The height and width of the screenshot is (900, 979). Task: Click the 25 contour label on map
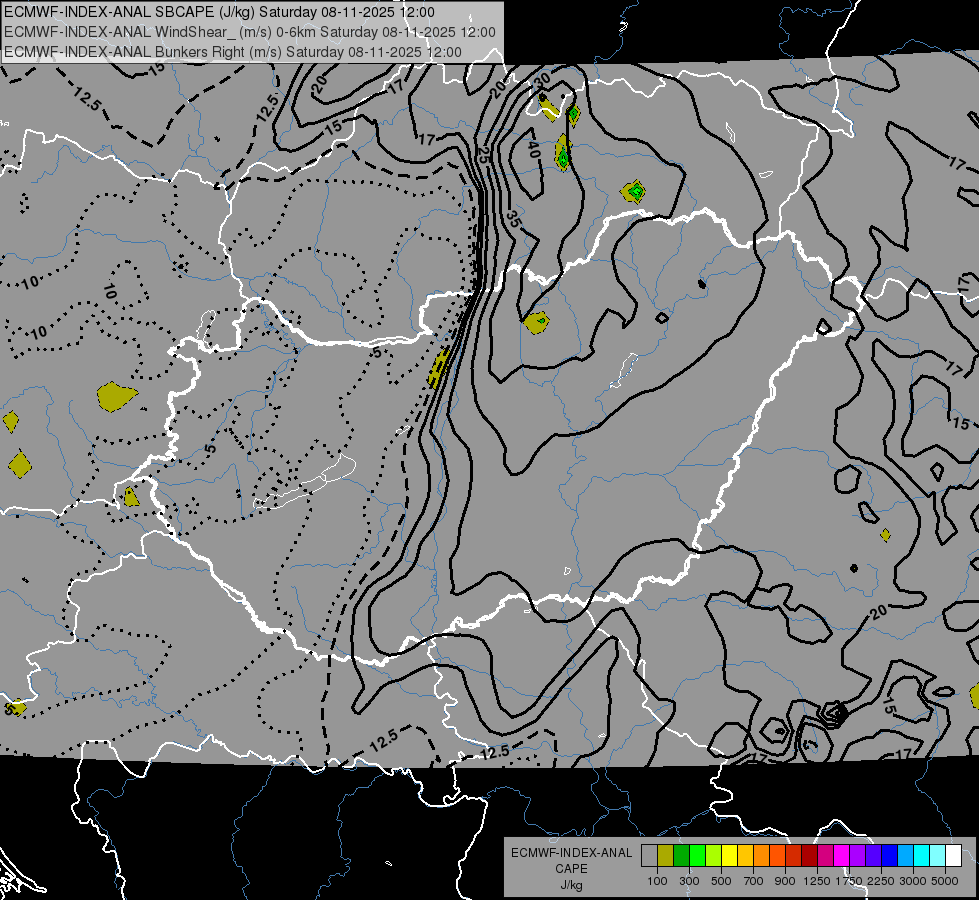tap(483, 155)
